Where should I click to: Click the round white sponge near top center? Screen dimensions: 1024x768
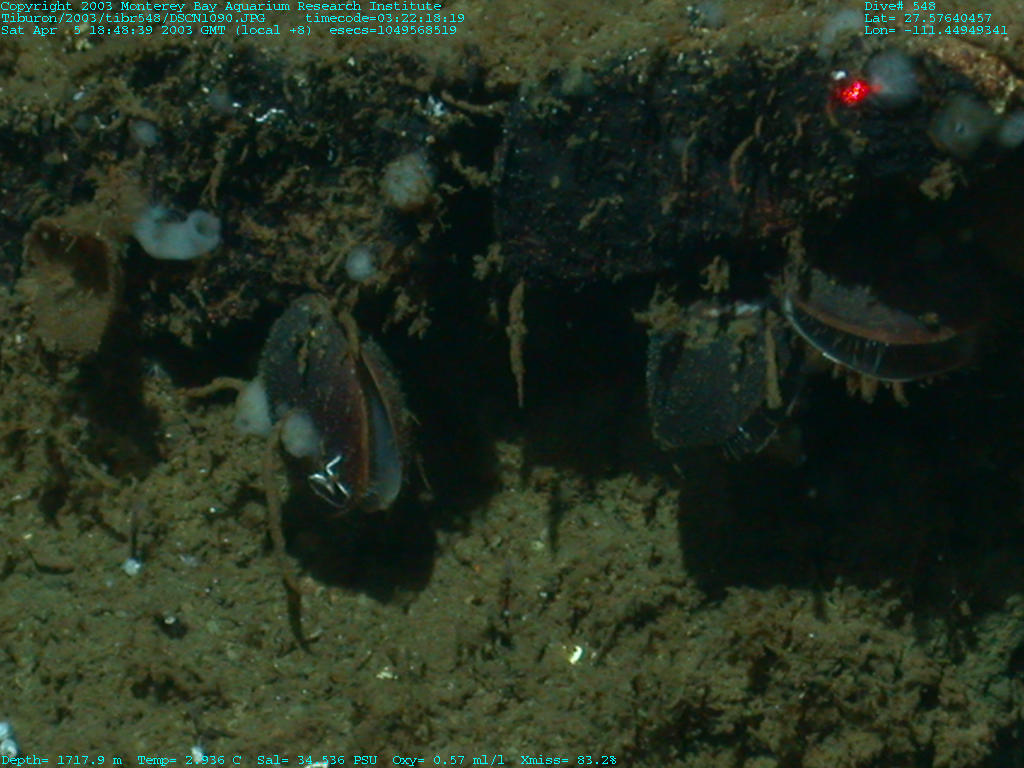[x=407, y=181]
